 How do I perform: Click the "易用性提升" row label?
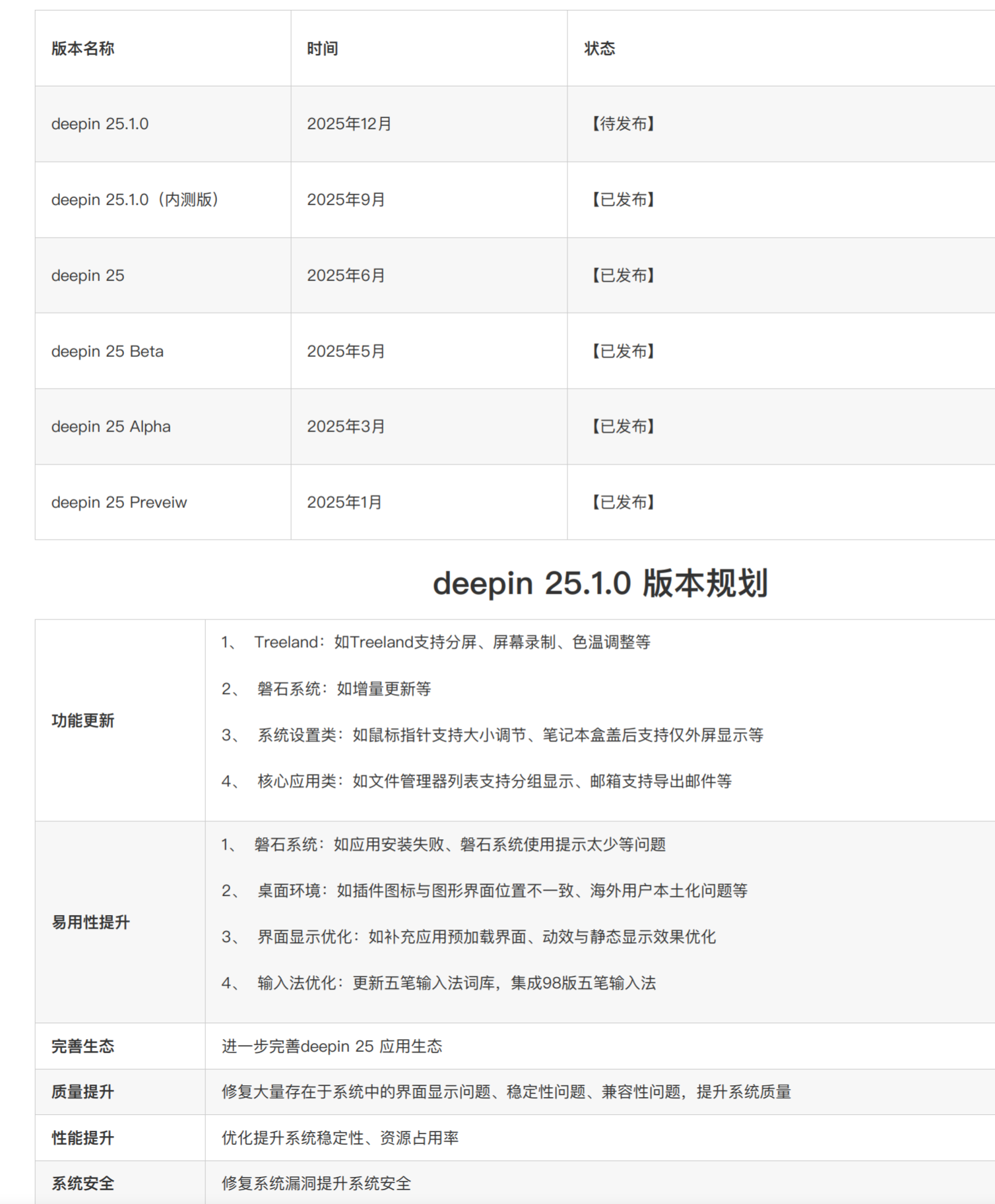(90, 922)
